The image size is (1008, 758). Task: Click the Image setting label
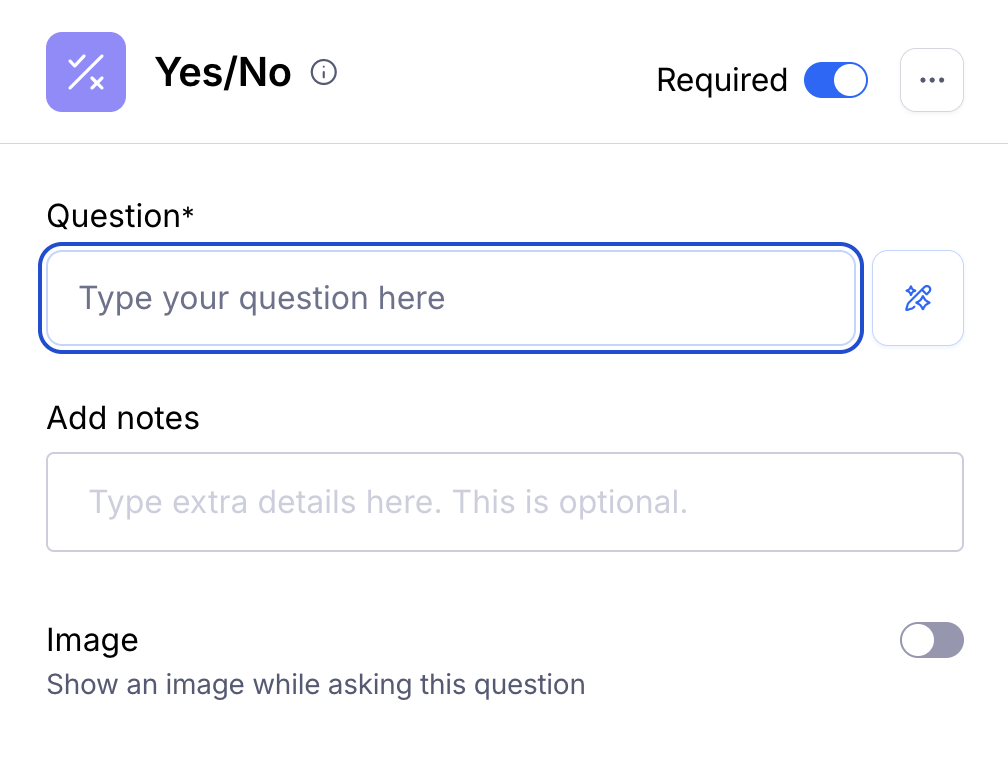(x=92, y=640)
